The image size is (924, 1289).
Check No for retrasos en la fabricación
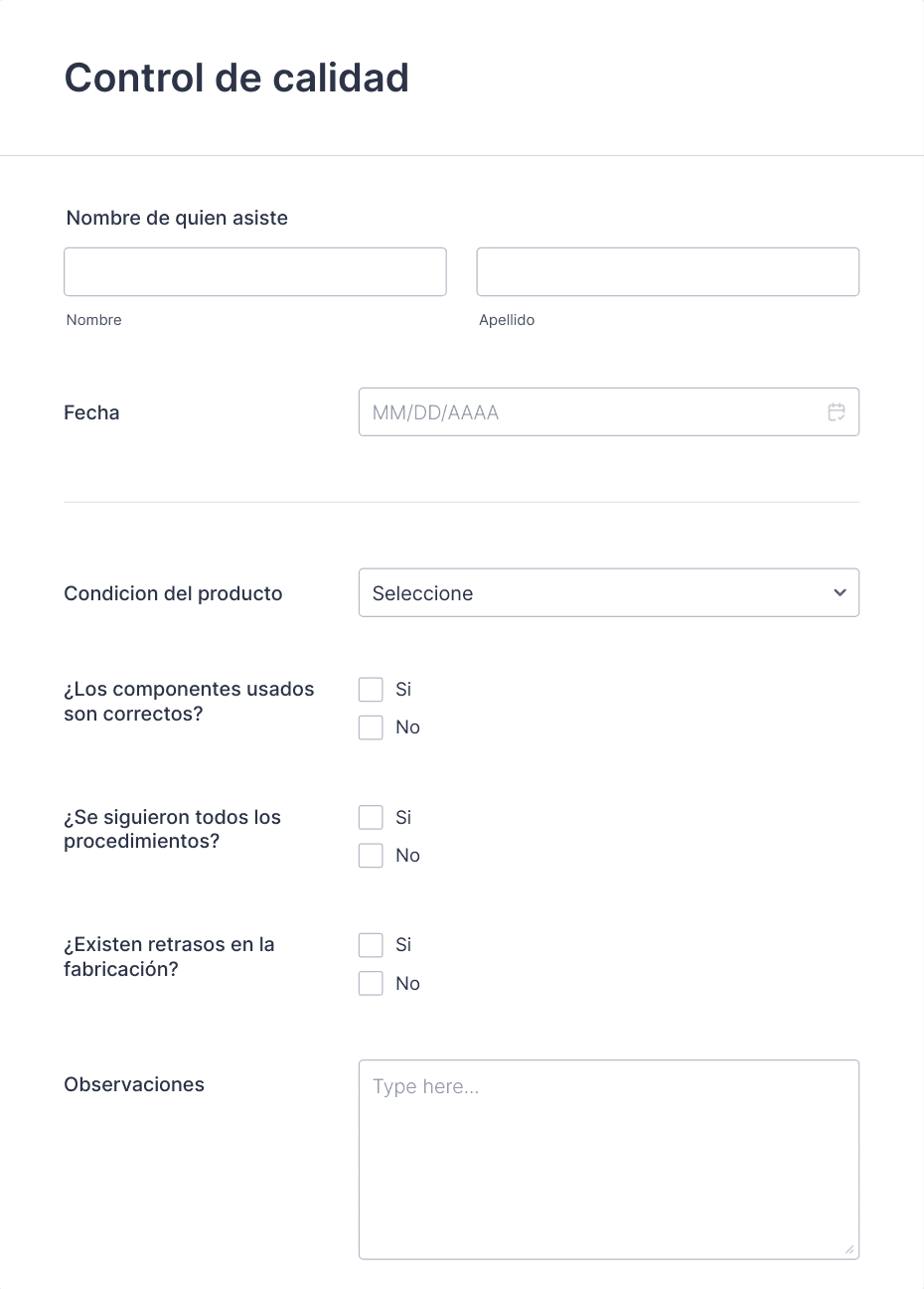371,983
